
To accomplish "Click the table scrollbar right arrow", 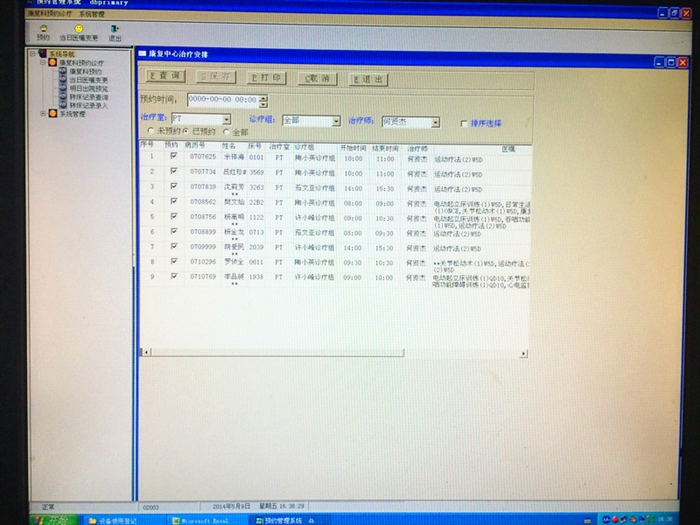I will pos(523,354).
